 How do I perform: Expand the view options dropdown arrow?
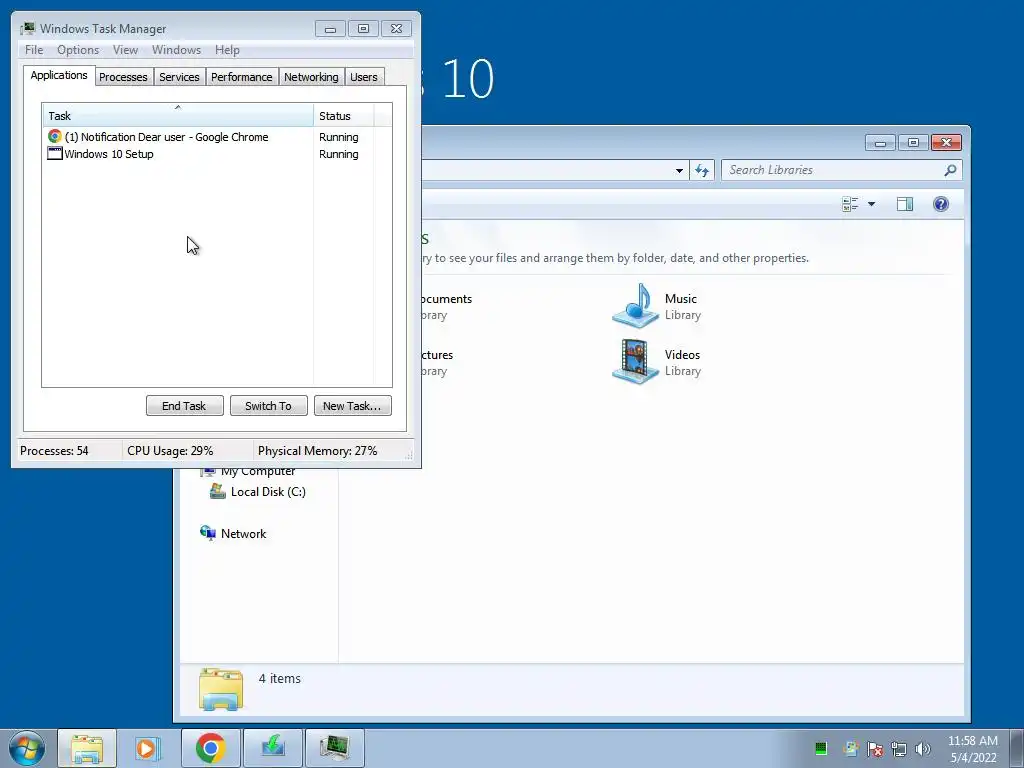(871, 204)
